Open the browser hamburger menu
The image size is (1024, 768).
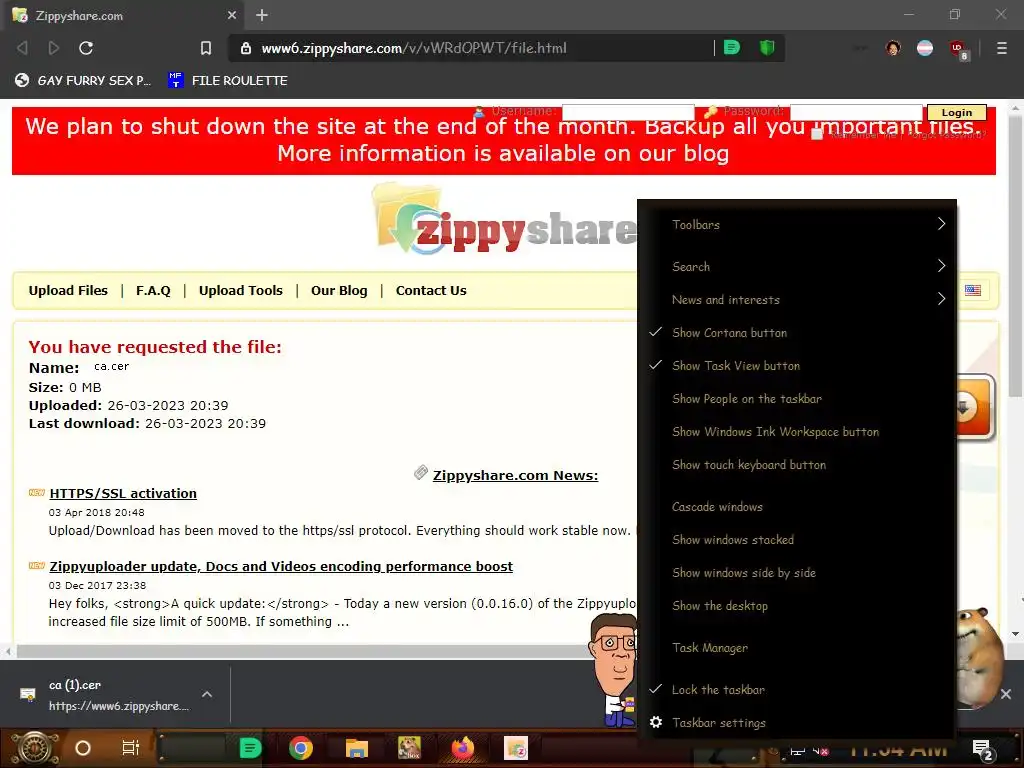pyautogui.click(x=1001, y=48)
